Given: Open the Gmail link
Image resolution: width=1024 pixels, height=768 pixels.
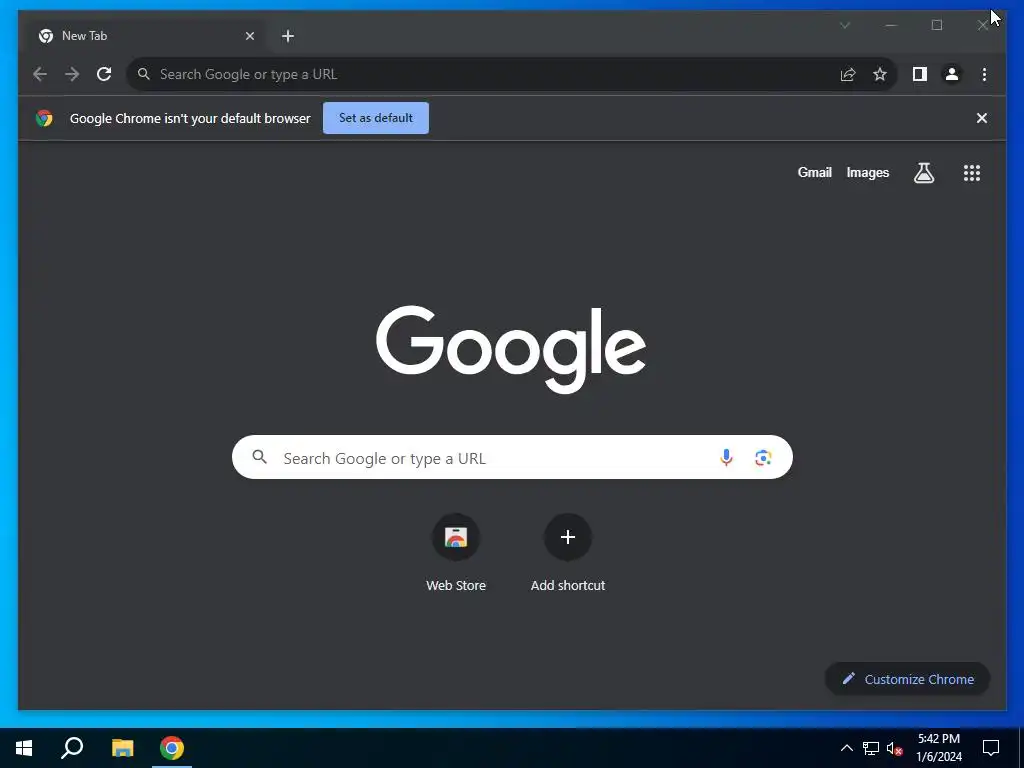Looking at the screenshot, I should [x=814, y=172].
